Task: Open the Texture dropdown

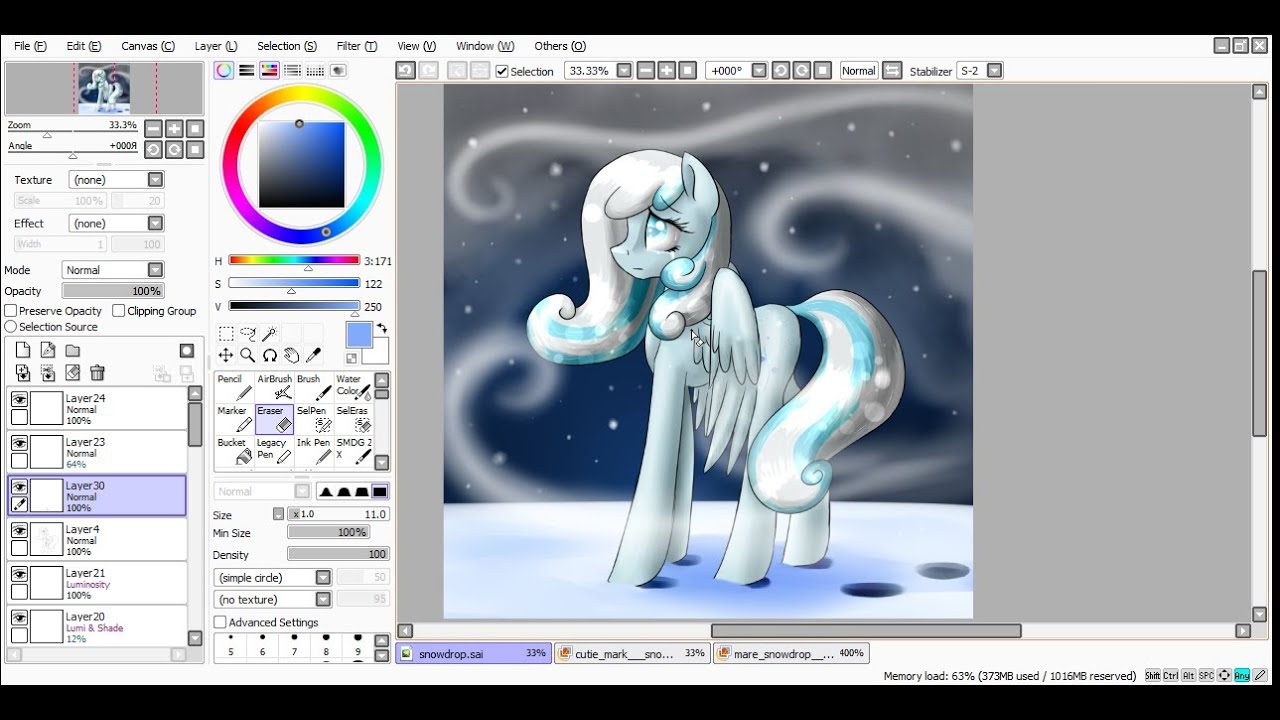Action: [116, 180]
